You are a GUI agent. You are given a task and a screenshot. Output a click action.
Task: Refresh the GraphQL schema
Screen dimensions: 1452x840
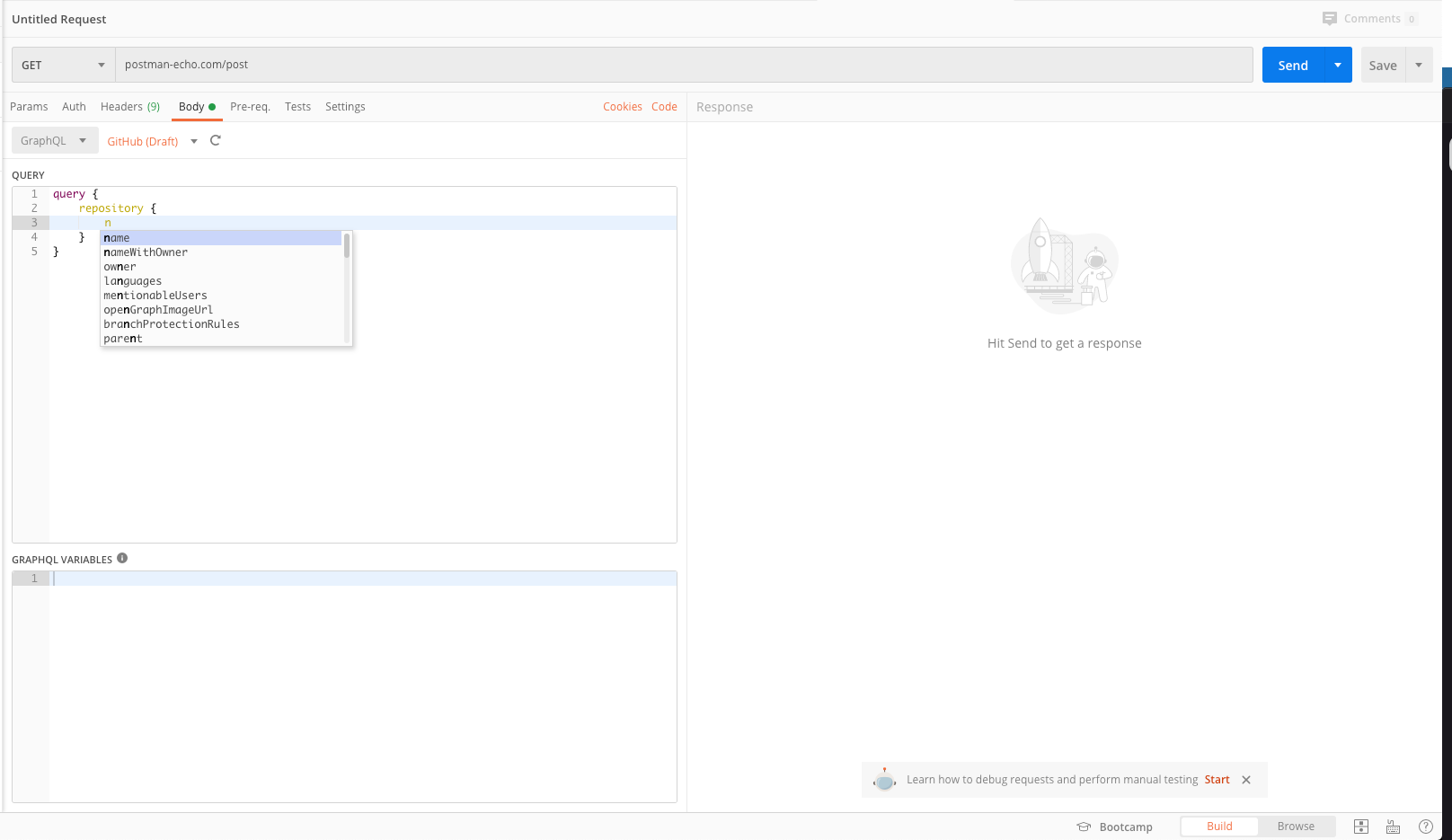(216, 140)
